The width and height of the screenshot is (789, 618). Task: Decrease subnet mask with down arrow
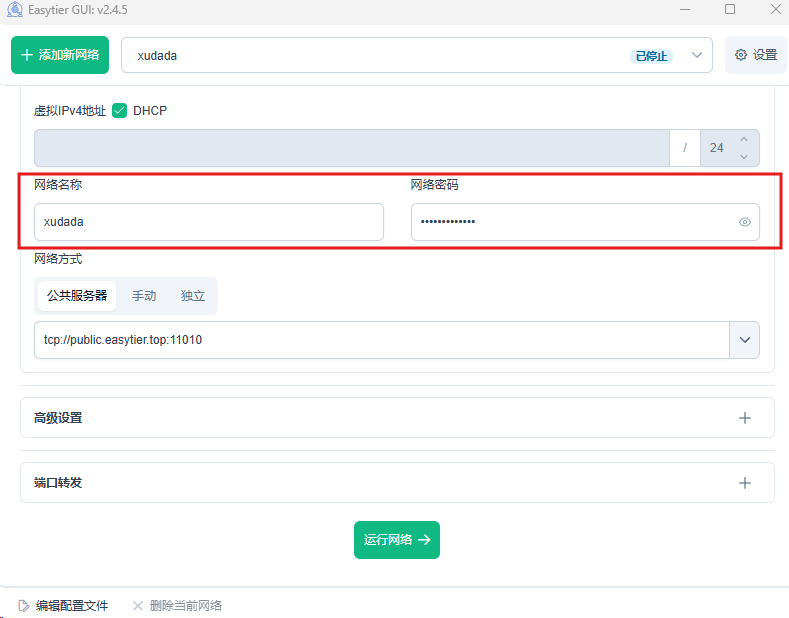tap(743, 156)
